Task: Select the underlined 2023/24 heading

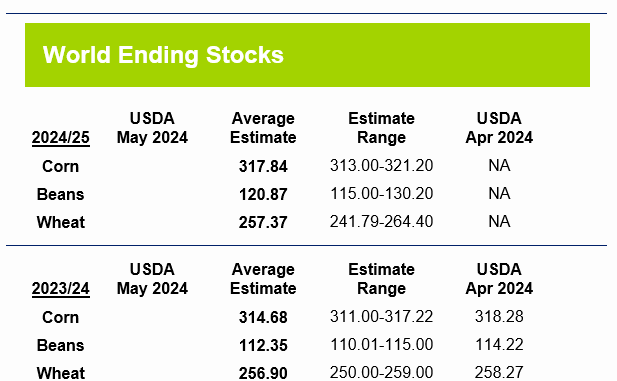Action: [61, 289]
